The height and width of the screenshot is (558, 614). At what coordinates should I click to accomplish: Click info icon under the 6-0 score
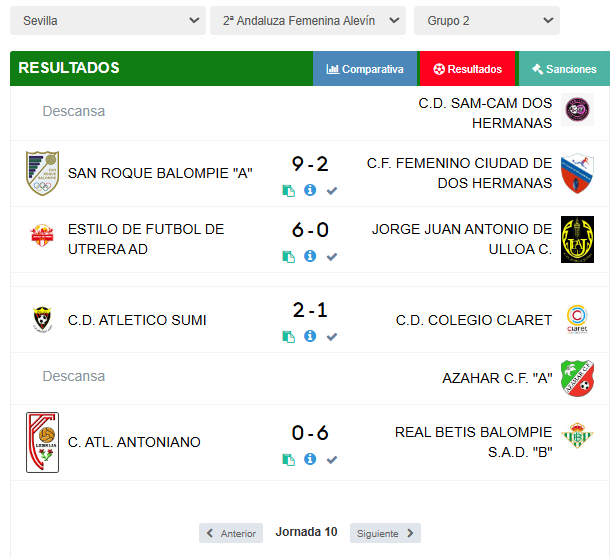[x=310, y=256]
